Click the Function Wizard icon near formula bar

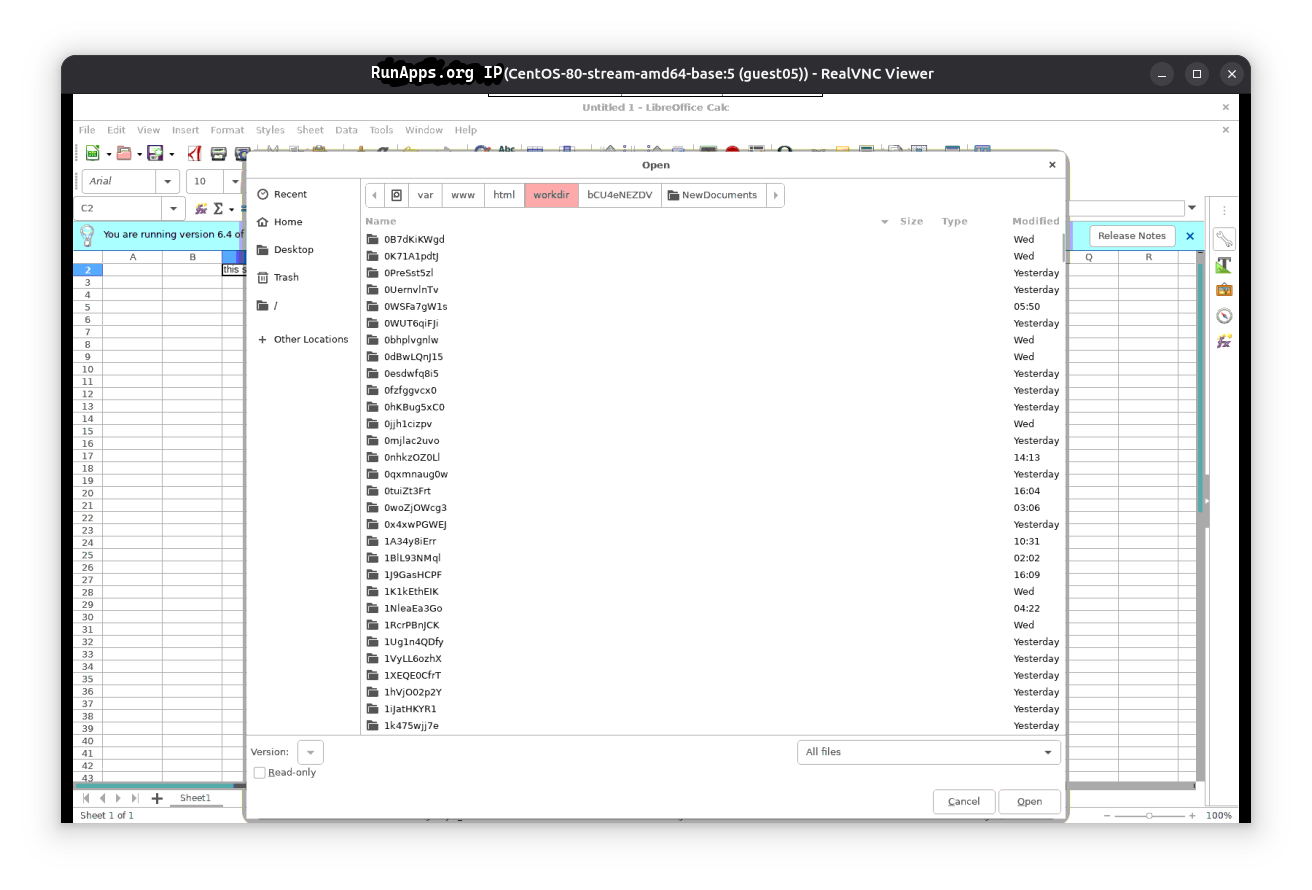[x=201, y=209]
